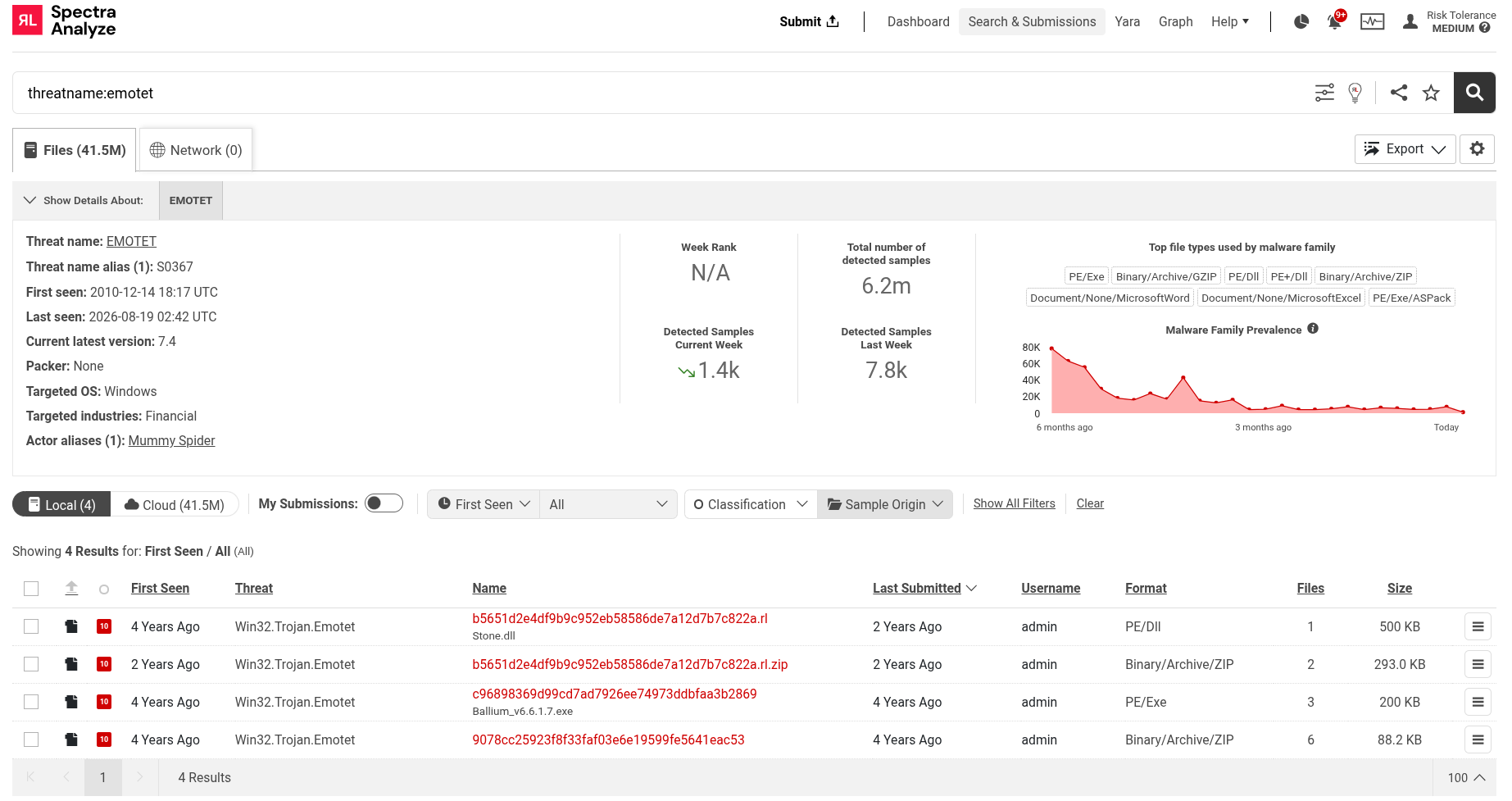Open the First Seen filter dropdown
Screen dimensions: 1512x801
pos(484,504)
